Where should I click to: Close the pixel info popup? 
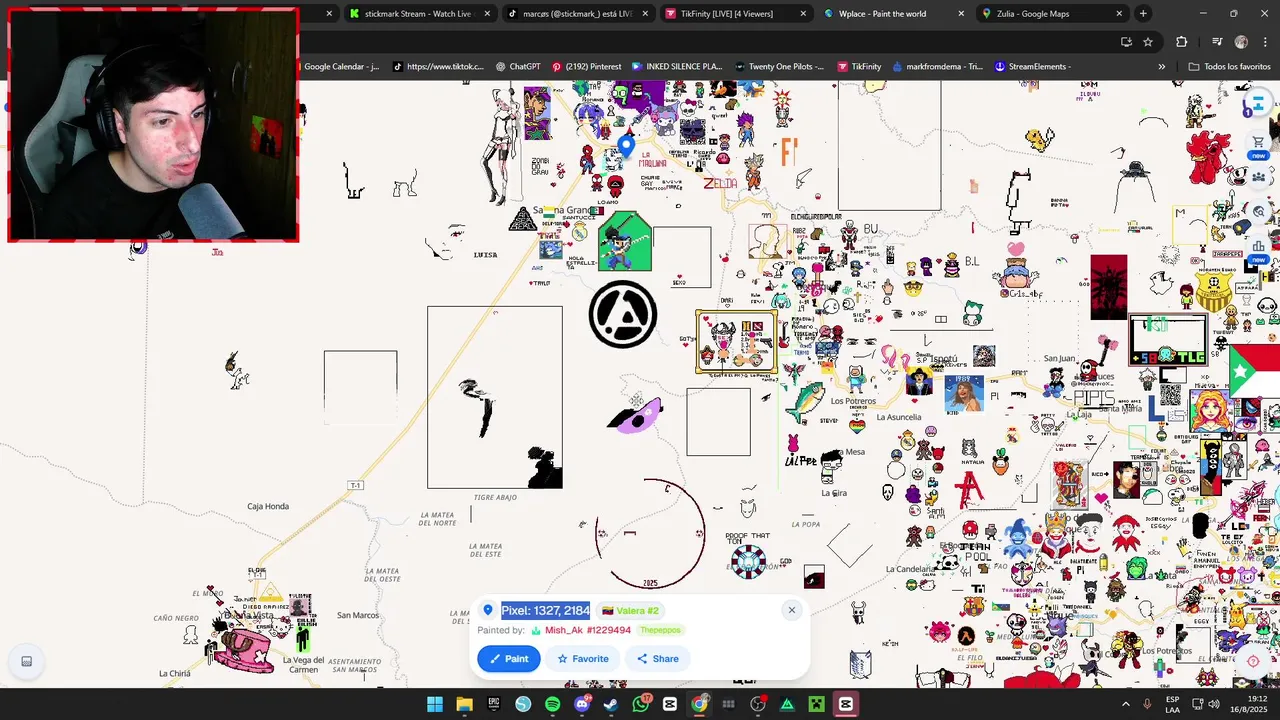[x=791, y=610]
